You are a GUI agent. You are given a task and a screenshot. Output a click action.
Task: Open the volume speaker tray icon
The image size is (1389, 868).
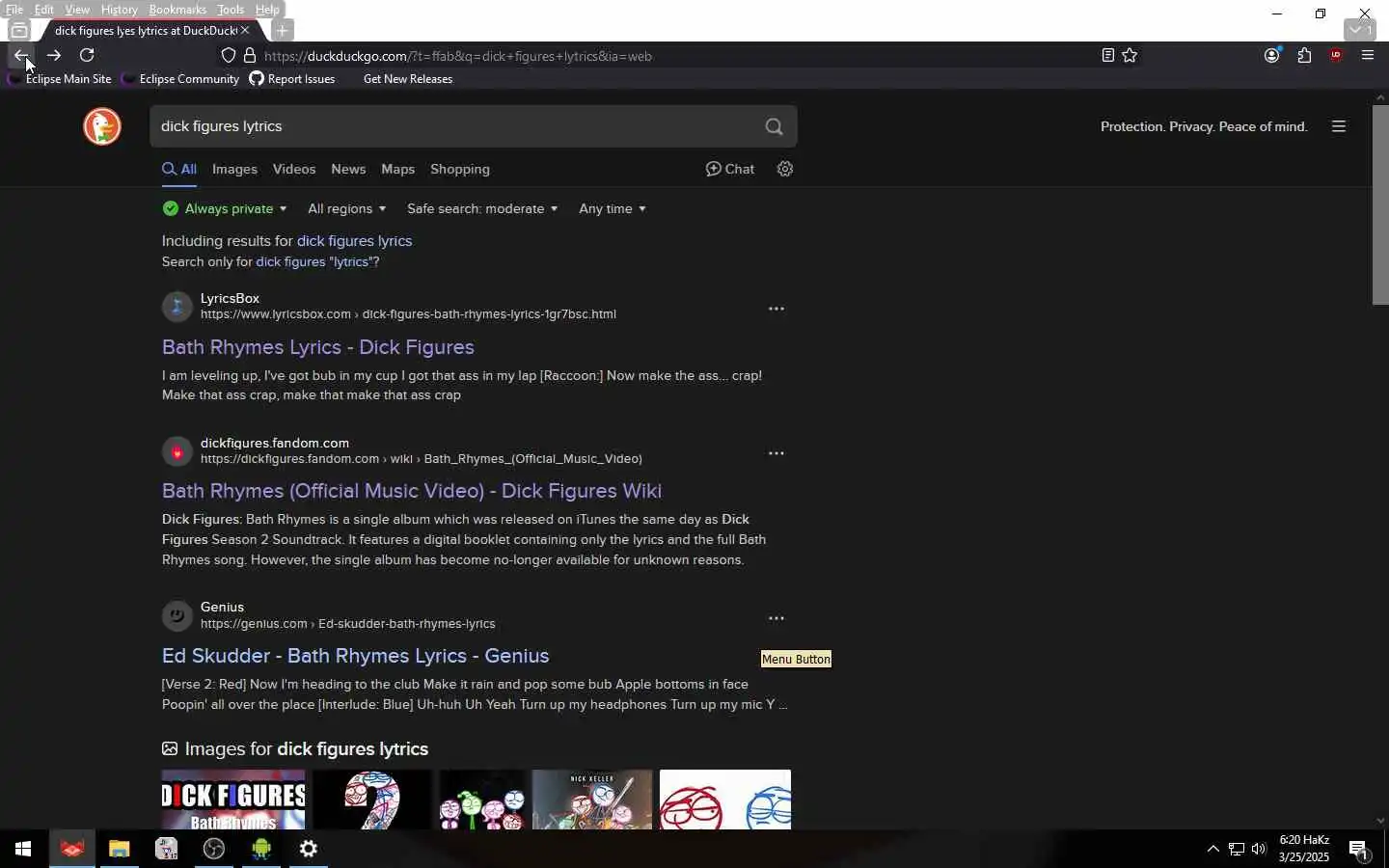click(1260, 850)
